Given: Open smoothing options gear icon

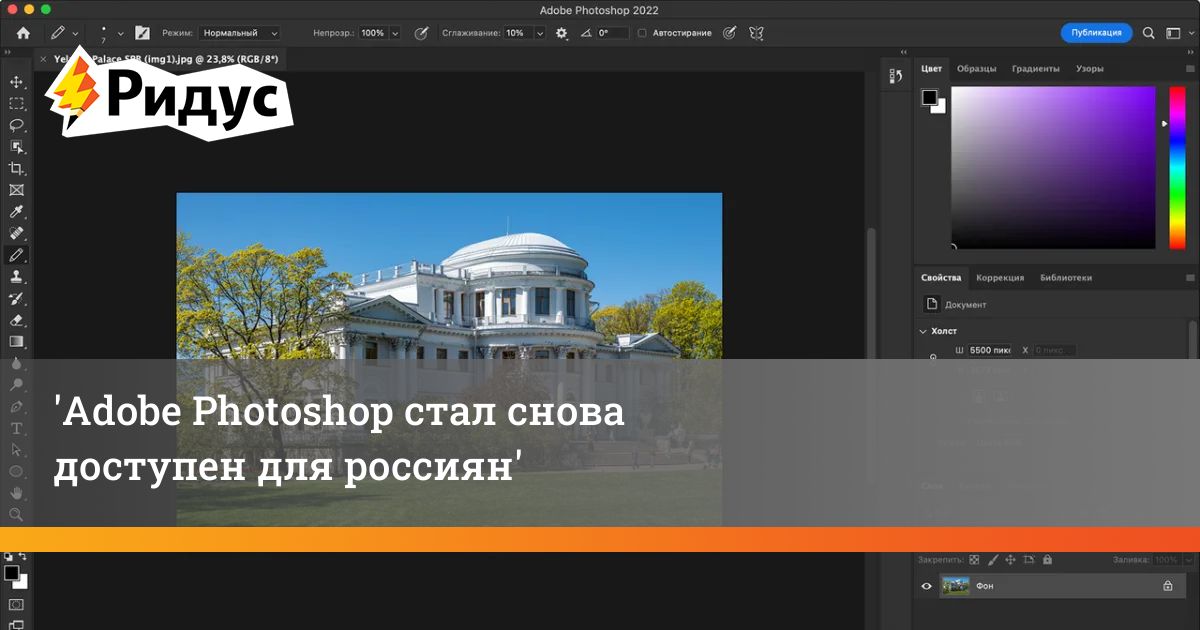Looking at the screenshot, I should pyautogui.click(x=561, y=33).
